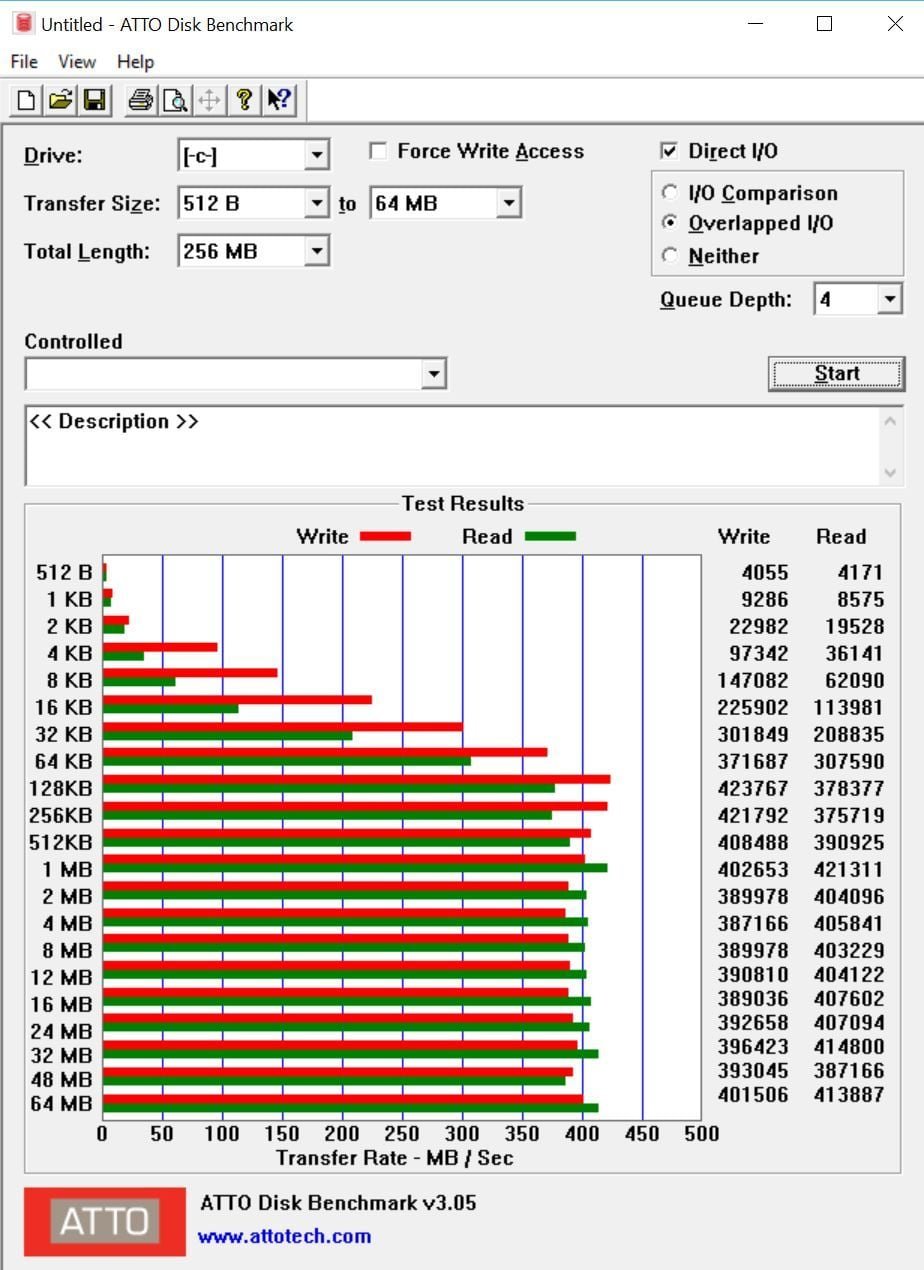Click the ATTO app icon in title bar
The width and height of the screenshot is (924, 1270).
click(x=23, y=24)
